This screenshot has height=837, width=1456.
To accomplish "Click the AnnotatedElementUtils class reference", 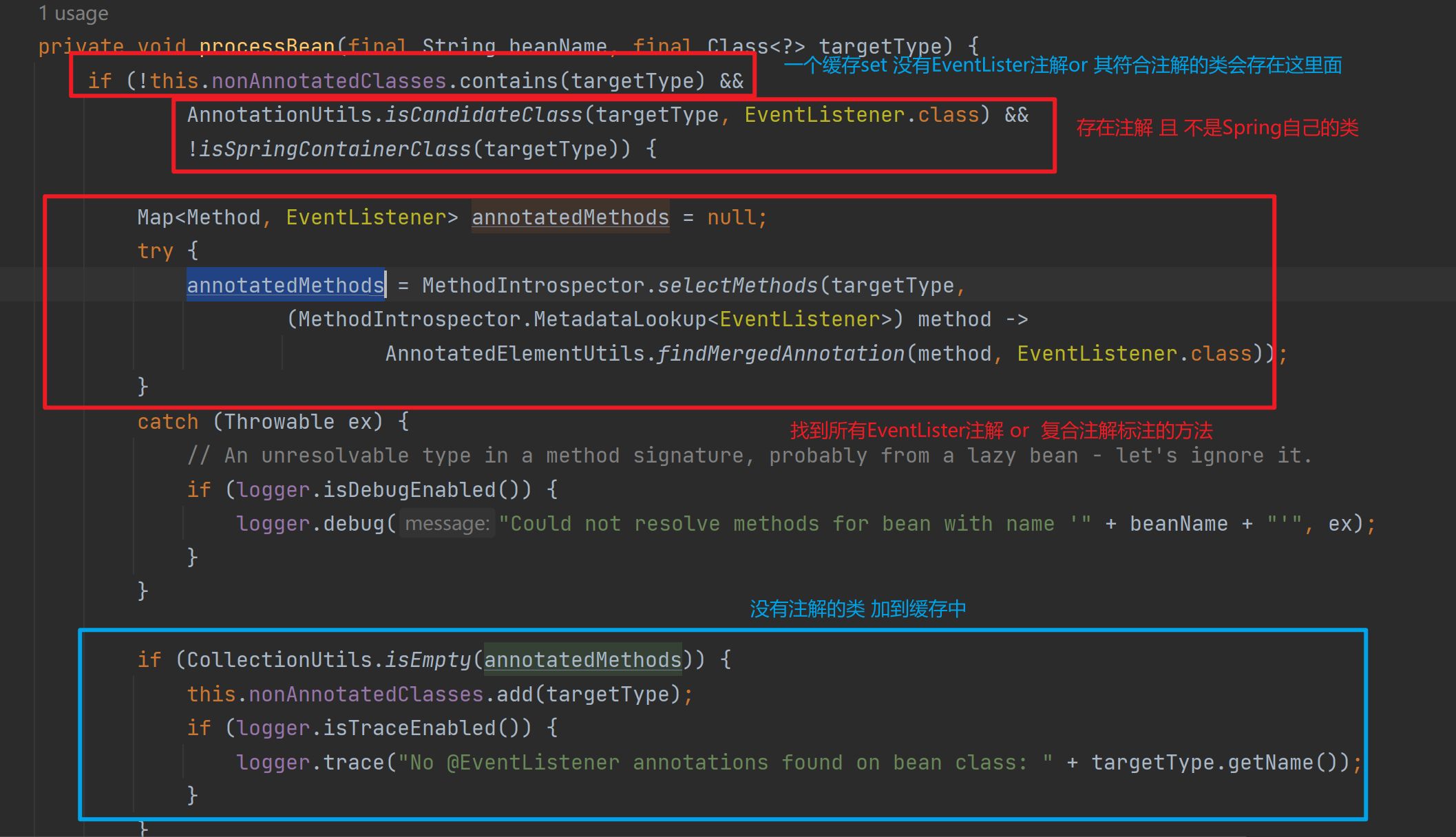I will pyautogui.click(x=514, y=354).
